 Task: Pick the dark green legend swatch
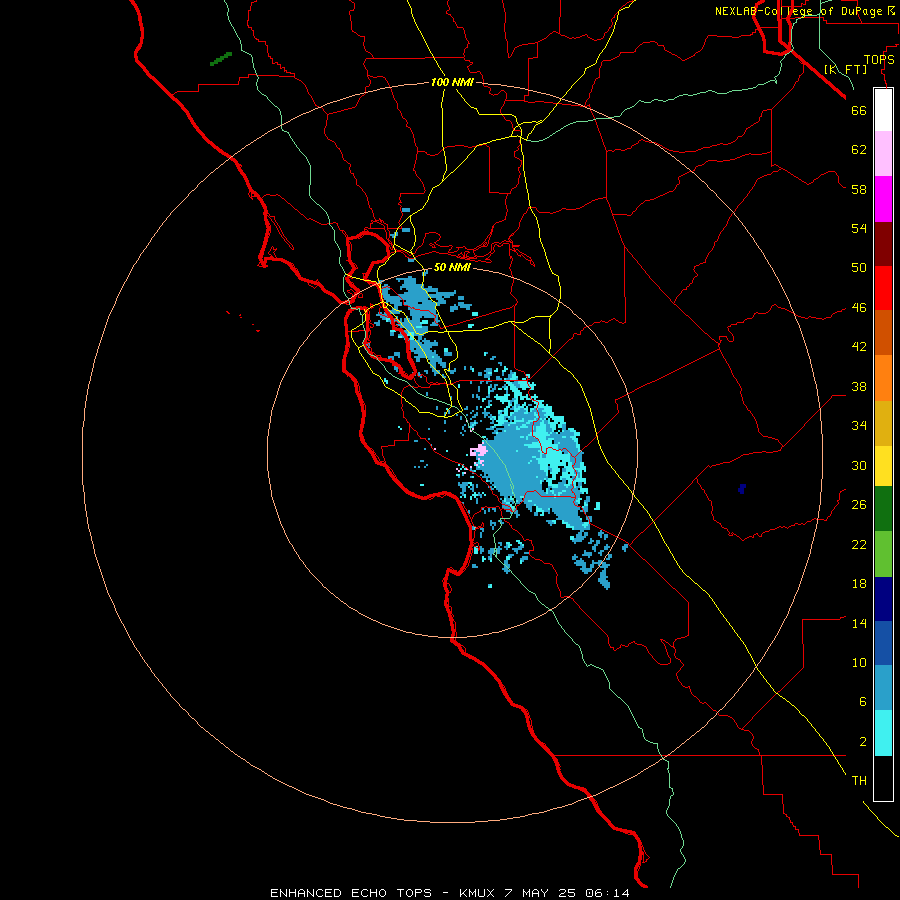(x=883, y=509)
